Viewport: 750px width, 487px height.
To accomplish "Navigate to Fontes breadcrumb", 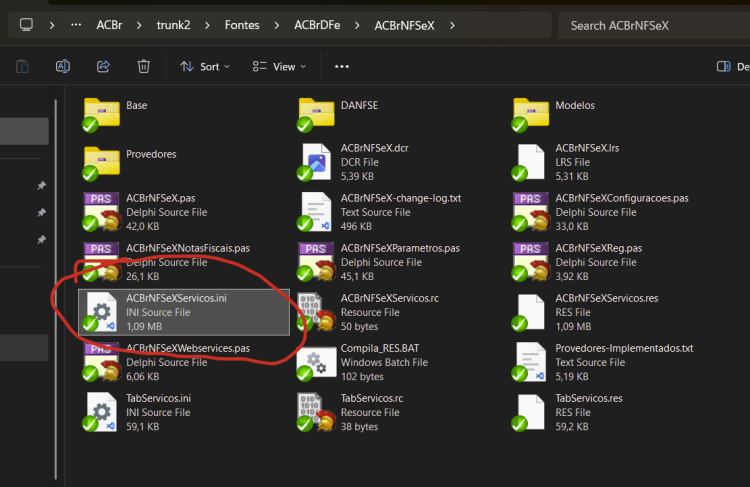I will click(x=242, y=25).
